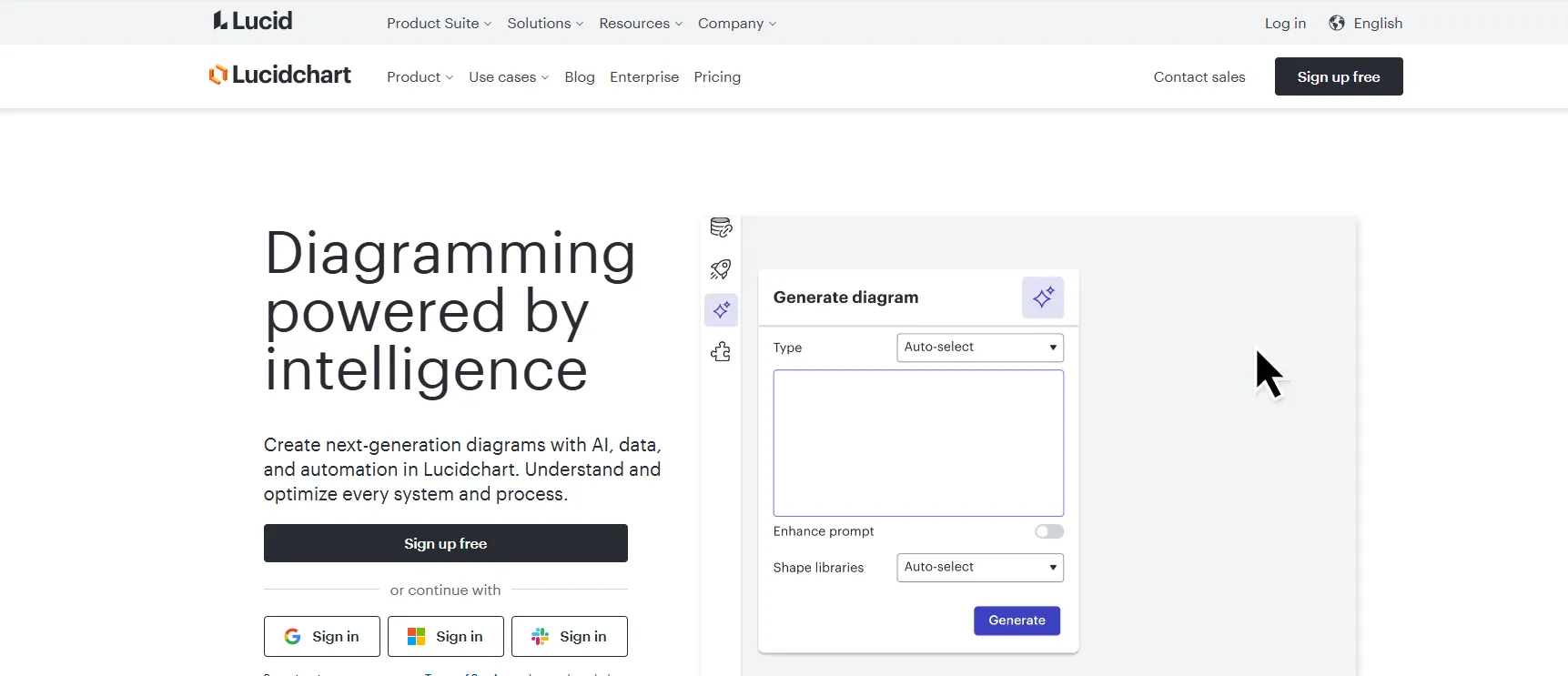Open the Shape libraries dropdown
Screen dimensions: 1568x676
tap(979, 567)
